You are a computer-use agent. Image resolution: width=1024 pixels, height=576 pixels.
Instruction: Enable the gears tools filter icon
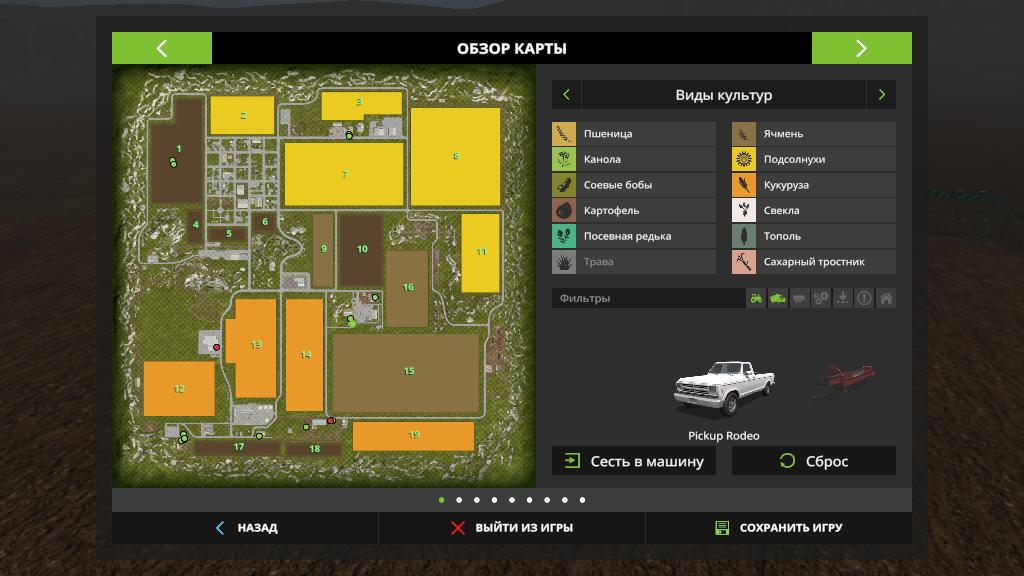[821, 298]
